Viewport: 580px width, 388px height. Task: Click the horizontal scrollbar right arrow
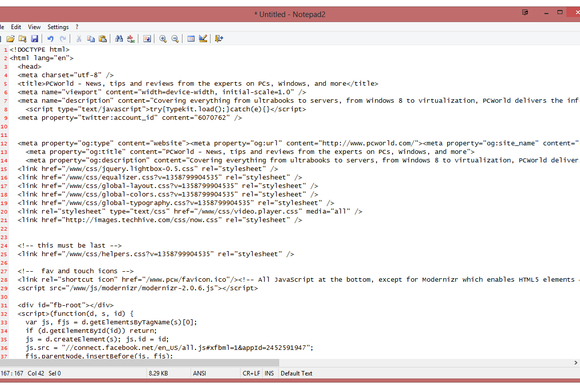(x=576, y=363)
